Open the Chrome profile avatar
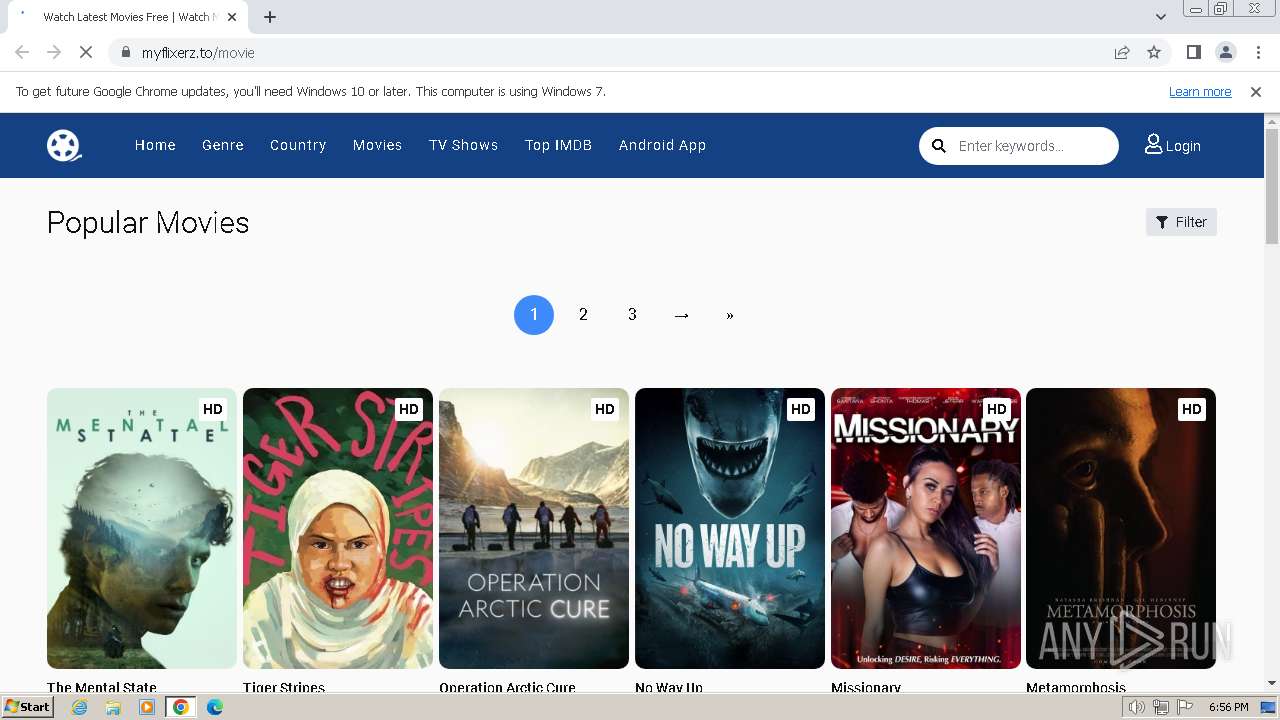 click(1225, 52)
